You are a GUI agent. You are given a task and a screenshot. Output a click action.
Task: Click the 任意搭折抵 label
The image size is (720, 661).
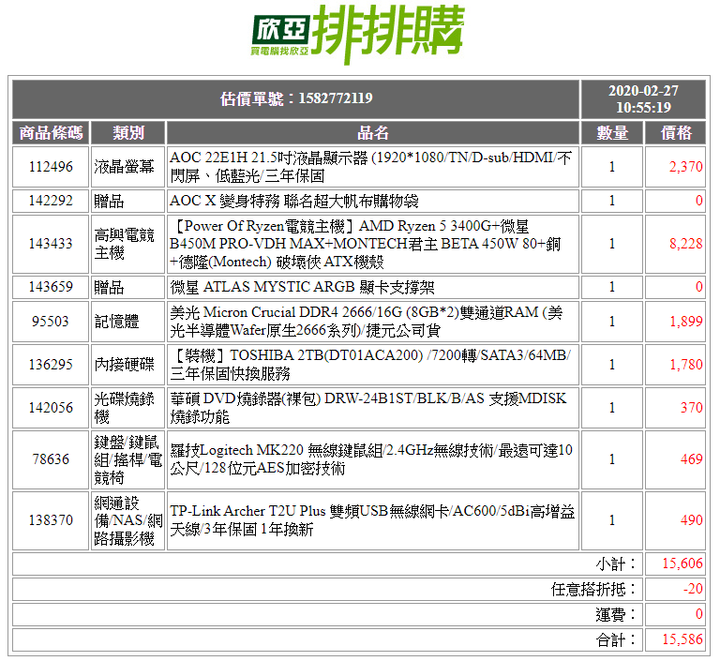point(594,589)
